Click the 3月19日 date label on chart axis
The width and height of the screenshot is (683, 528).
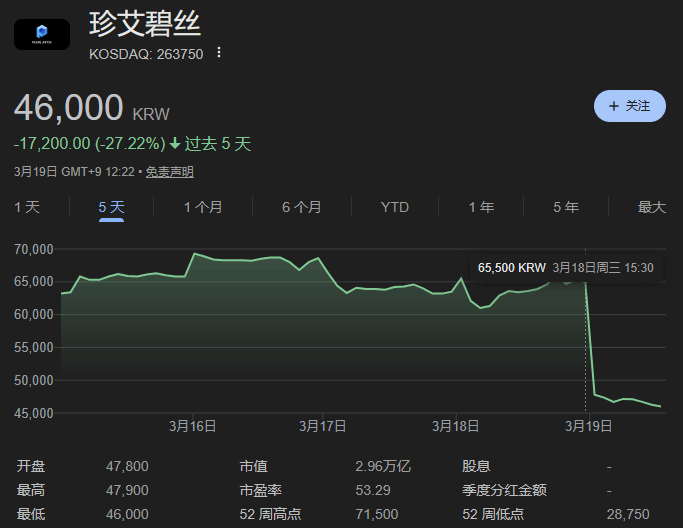(590, 426)
